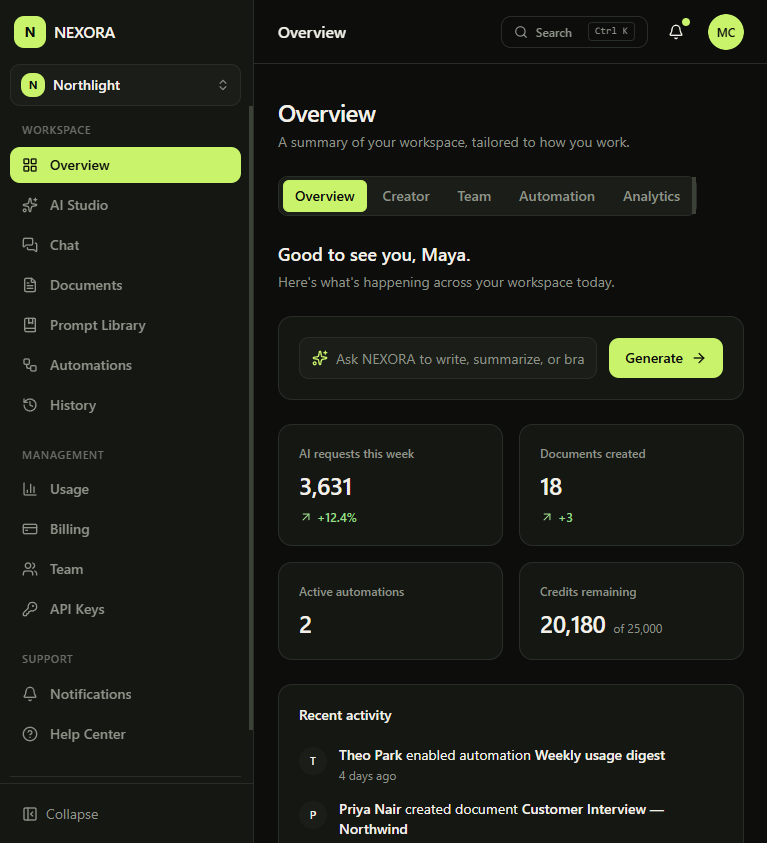
Task: Click Priya Nair's P avatar
Action: pos(313,815)
